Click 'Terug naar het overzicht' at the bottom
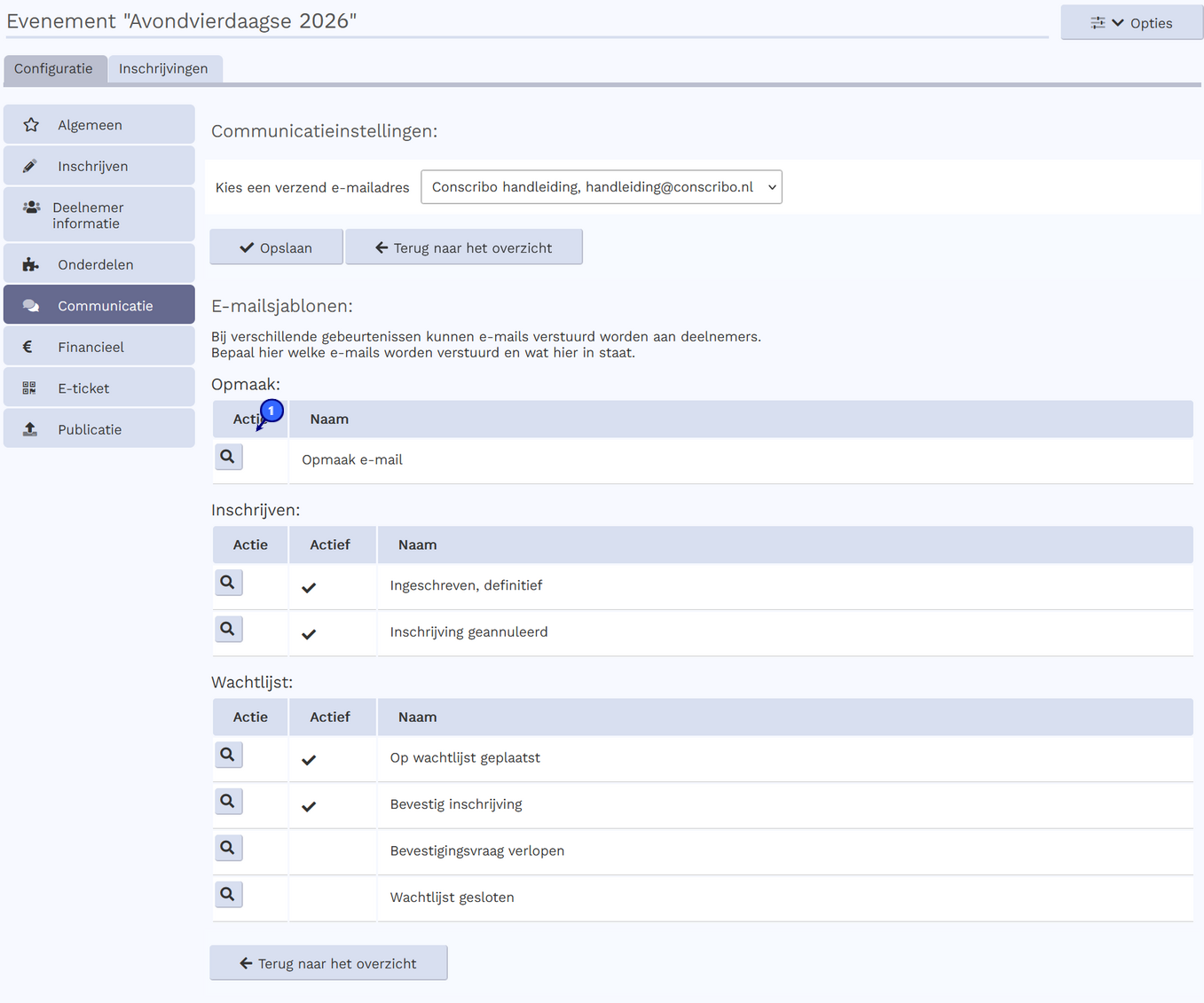The image size is (1204, 1003). [x=327, y=963]
